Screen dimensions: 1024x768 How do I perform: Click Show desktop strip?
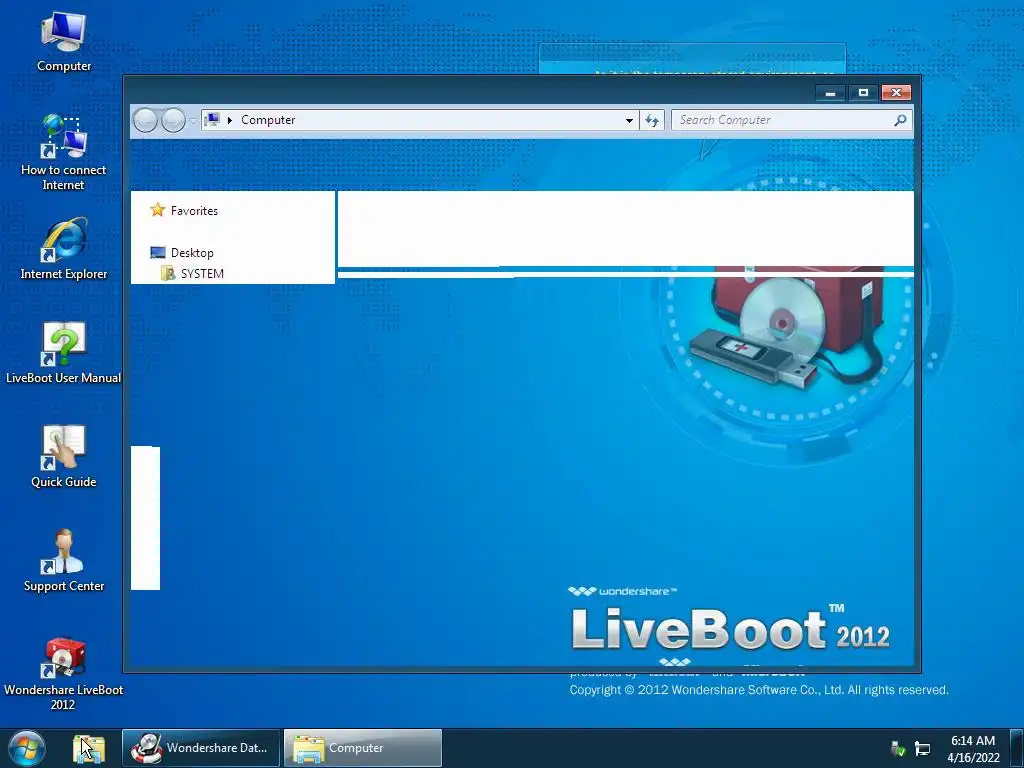coord(1017,748)
